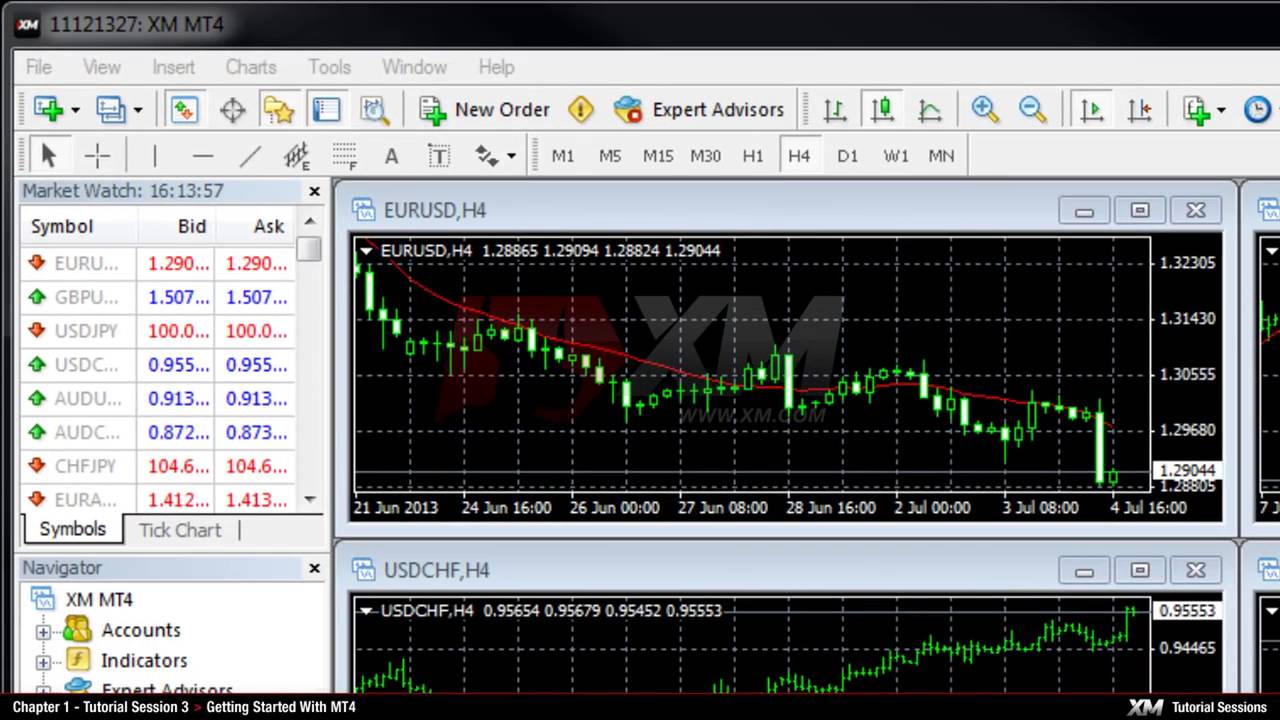Select the text tool A

tap(391, 156)
